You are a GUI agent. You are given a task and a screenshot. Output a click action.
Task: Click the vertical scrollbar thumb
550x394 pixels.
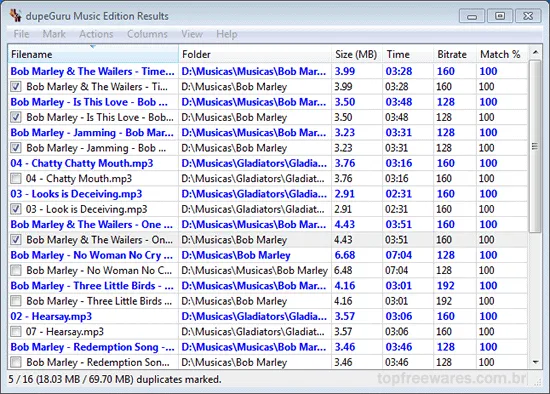(535, 146)
